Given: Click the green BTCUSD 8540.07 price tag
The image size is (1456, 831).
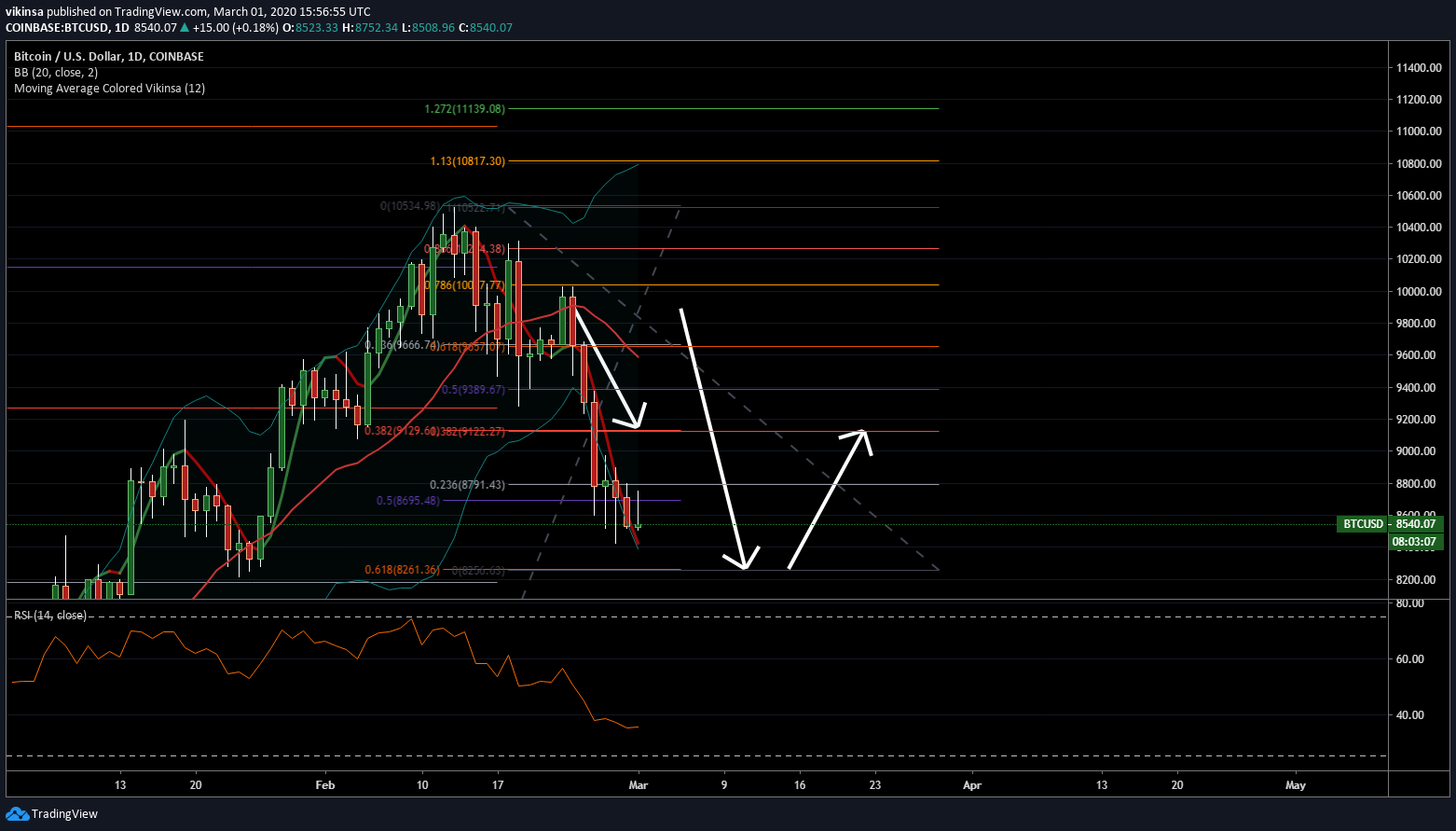Looking at the screenshot, I should coord(1390,524).
